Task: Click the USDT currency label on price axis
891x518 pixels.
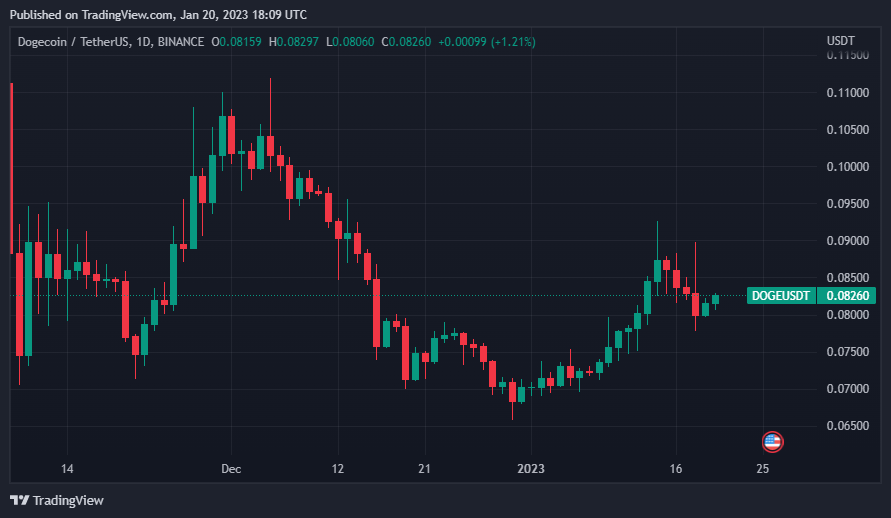Action: click(x=840, y=41)
